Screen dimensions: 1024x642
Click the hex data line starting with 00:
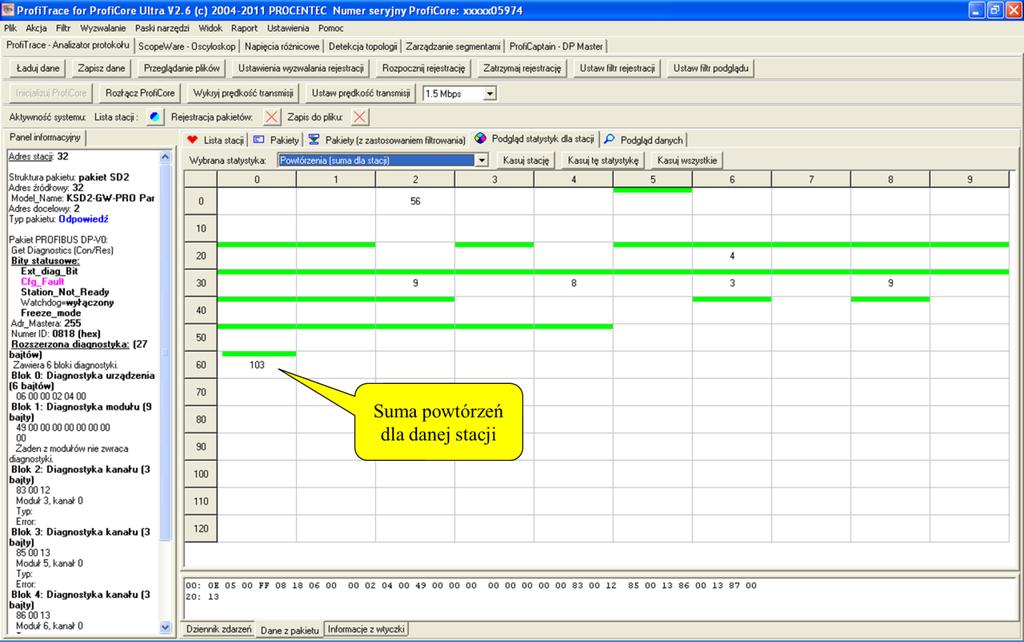(471, 585)
